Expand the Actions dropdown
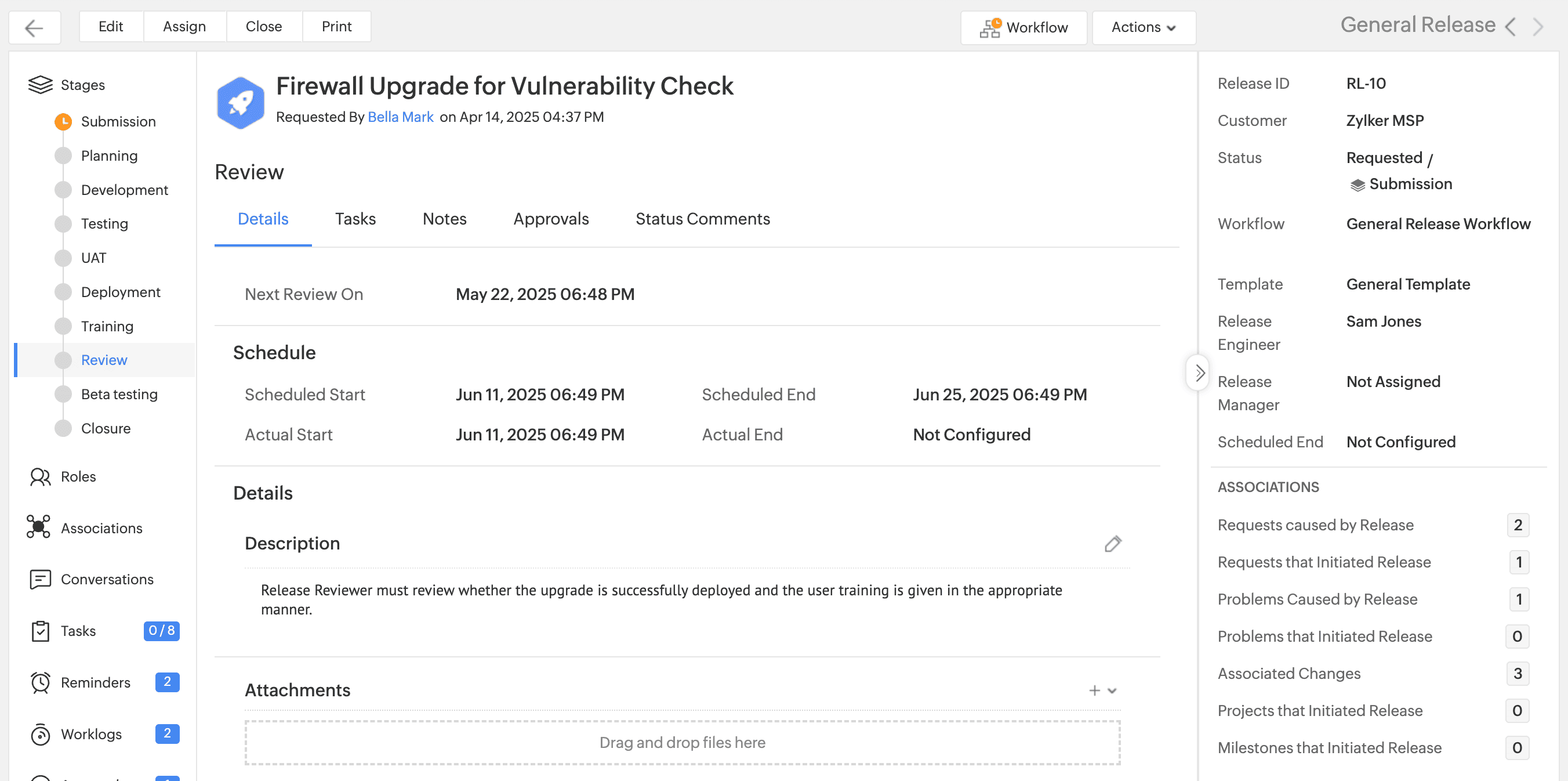1568x781 pixels. click(x=1143, y=27)
